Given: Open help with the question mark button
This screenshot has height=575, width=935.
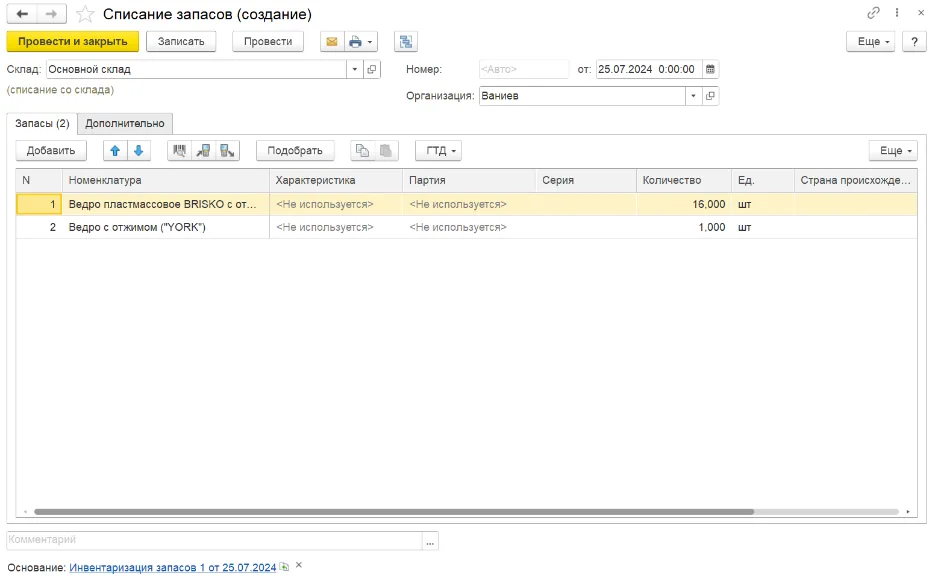Looking at the screenshot, I should pos(914,42).
